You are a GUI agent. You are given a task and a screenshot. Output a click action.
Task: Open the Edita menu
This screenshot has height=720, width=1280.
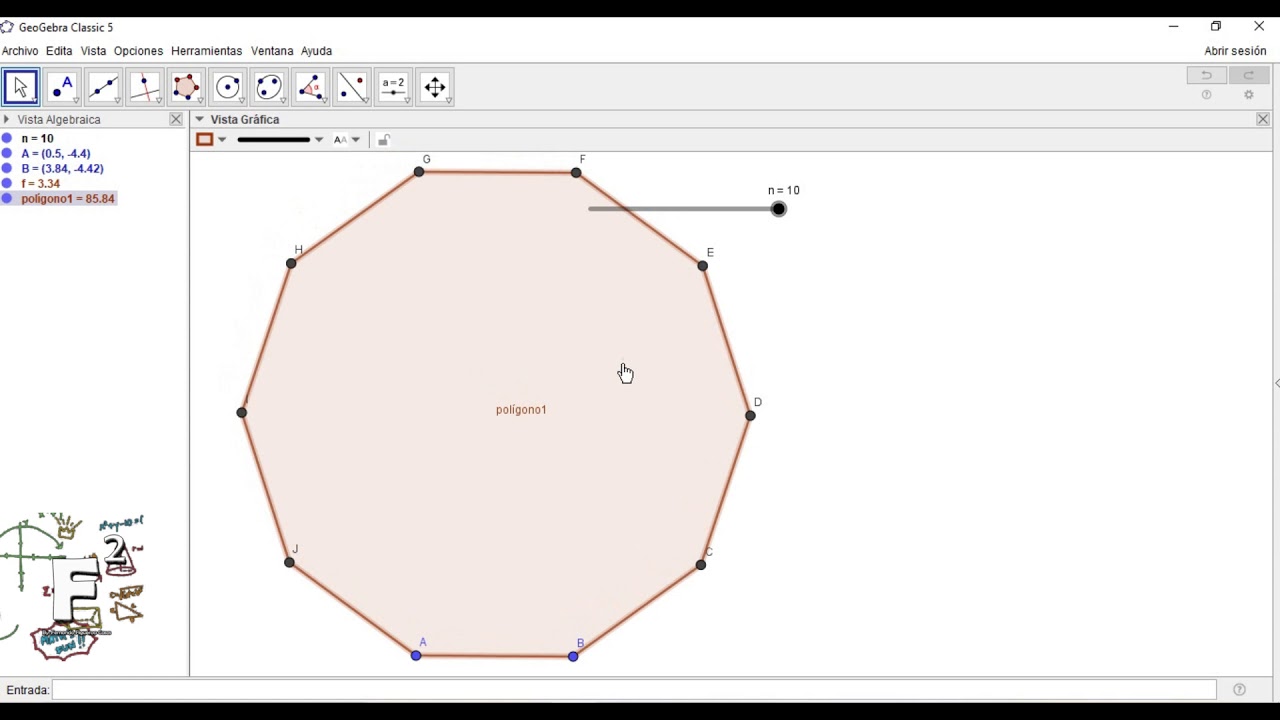point(59,51)
